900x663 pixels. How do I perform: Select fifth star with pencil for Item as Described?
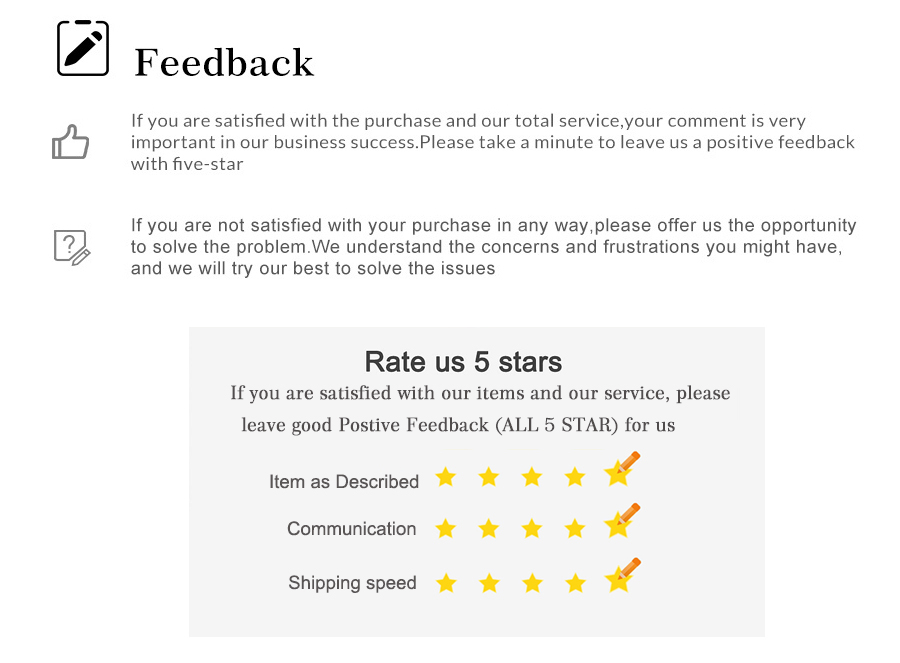point(622,470)
